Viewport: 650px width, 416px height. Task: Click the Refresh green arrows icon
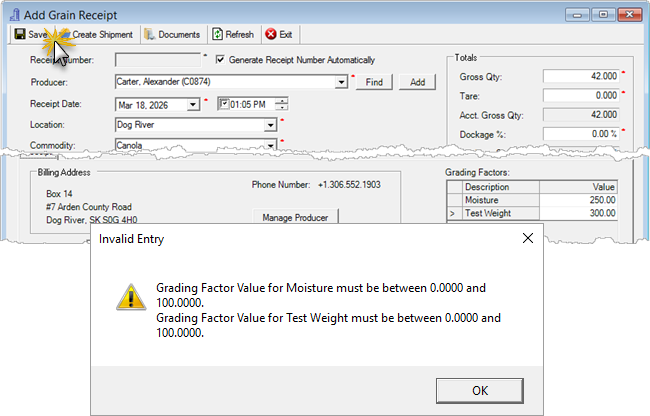click(217, 34)
